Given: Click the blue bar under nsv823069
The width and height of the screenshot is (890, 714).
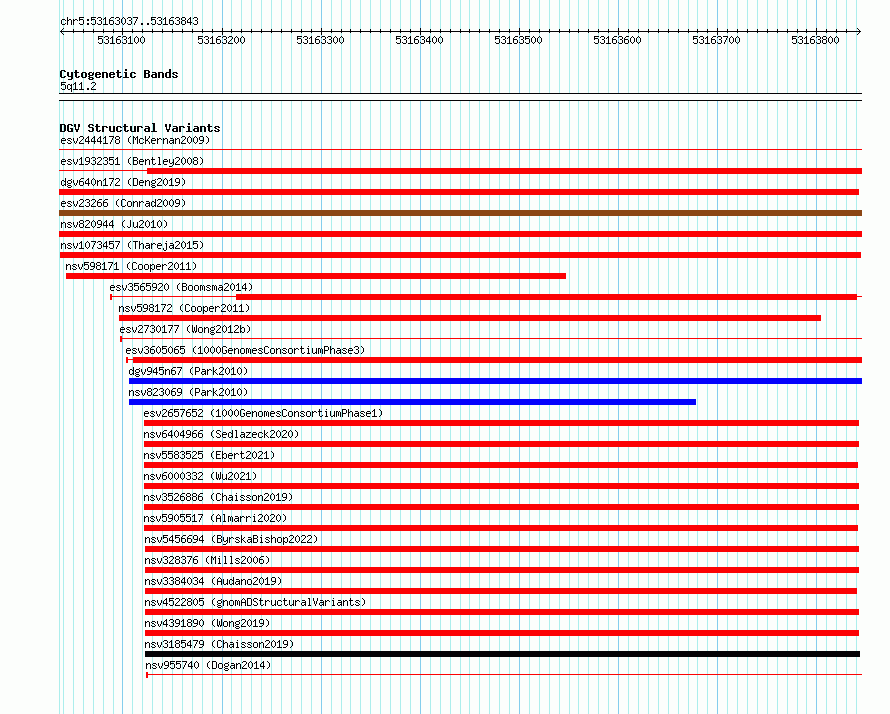Looking at the screenshot, I should 413,402.
